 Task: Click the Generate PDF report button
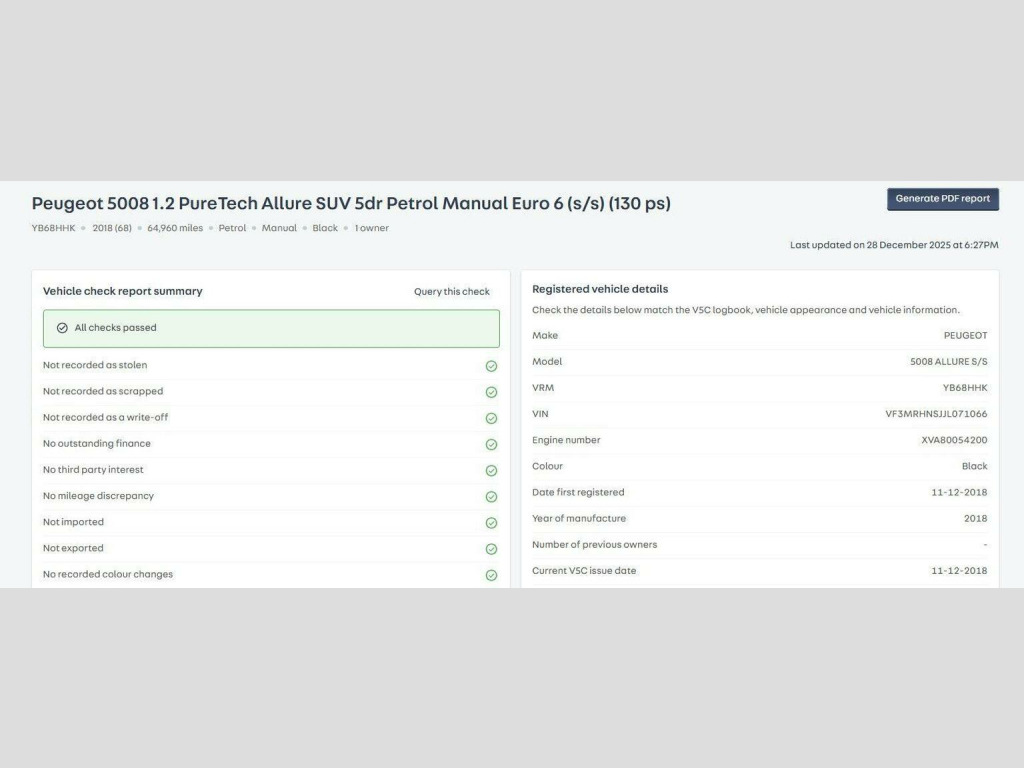coord(942,199)
